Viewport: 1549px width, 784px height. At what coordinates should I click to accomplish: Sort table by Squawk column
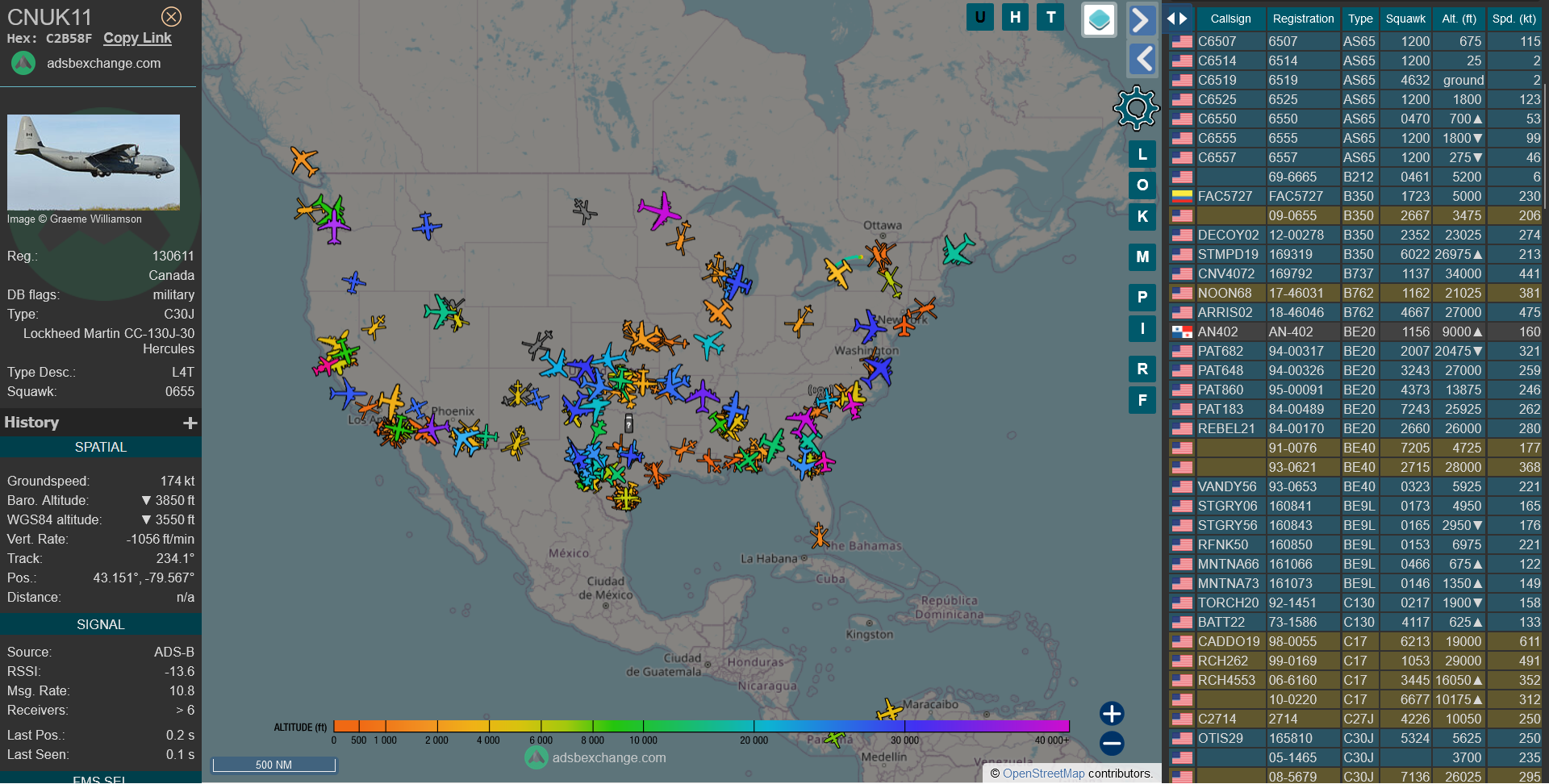1405,19
